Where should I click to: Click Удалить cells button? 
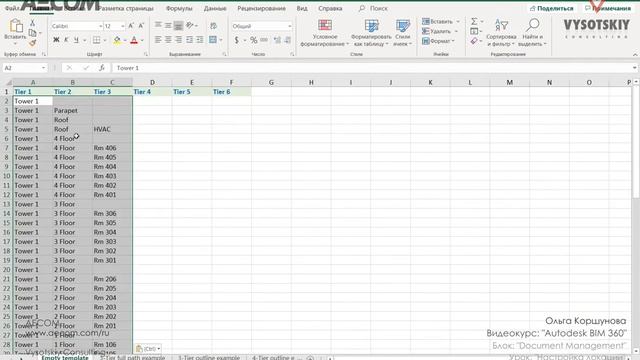pyautogui.click(x=440, y=31)
